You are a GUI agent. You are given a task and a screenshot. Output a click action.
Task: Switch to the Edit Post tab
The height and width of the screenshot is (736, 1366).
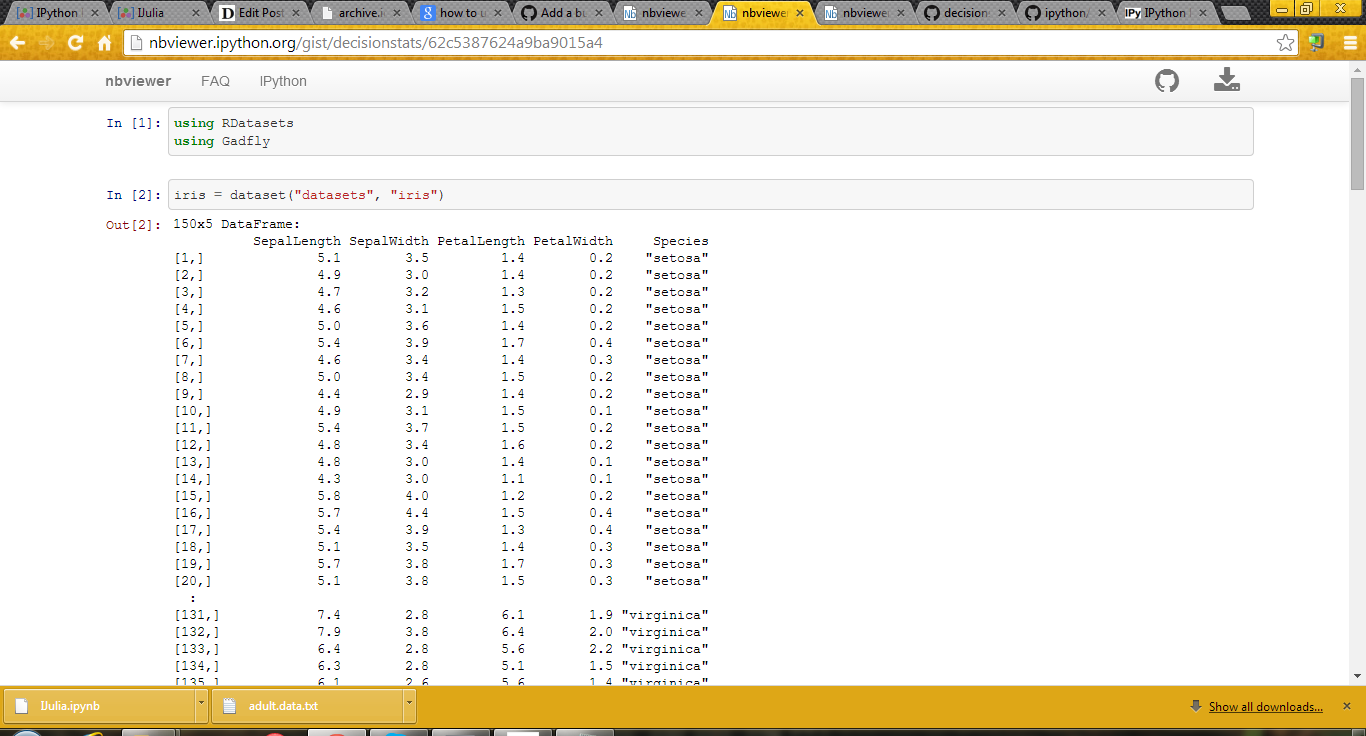[260, 13]
